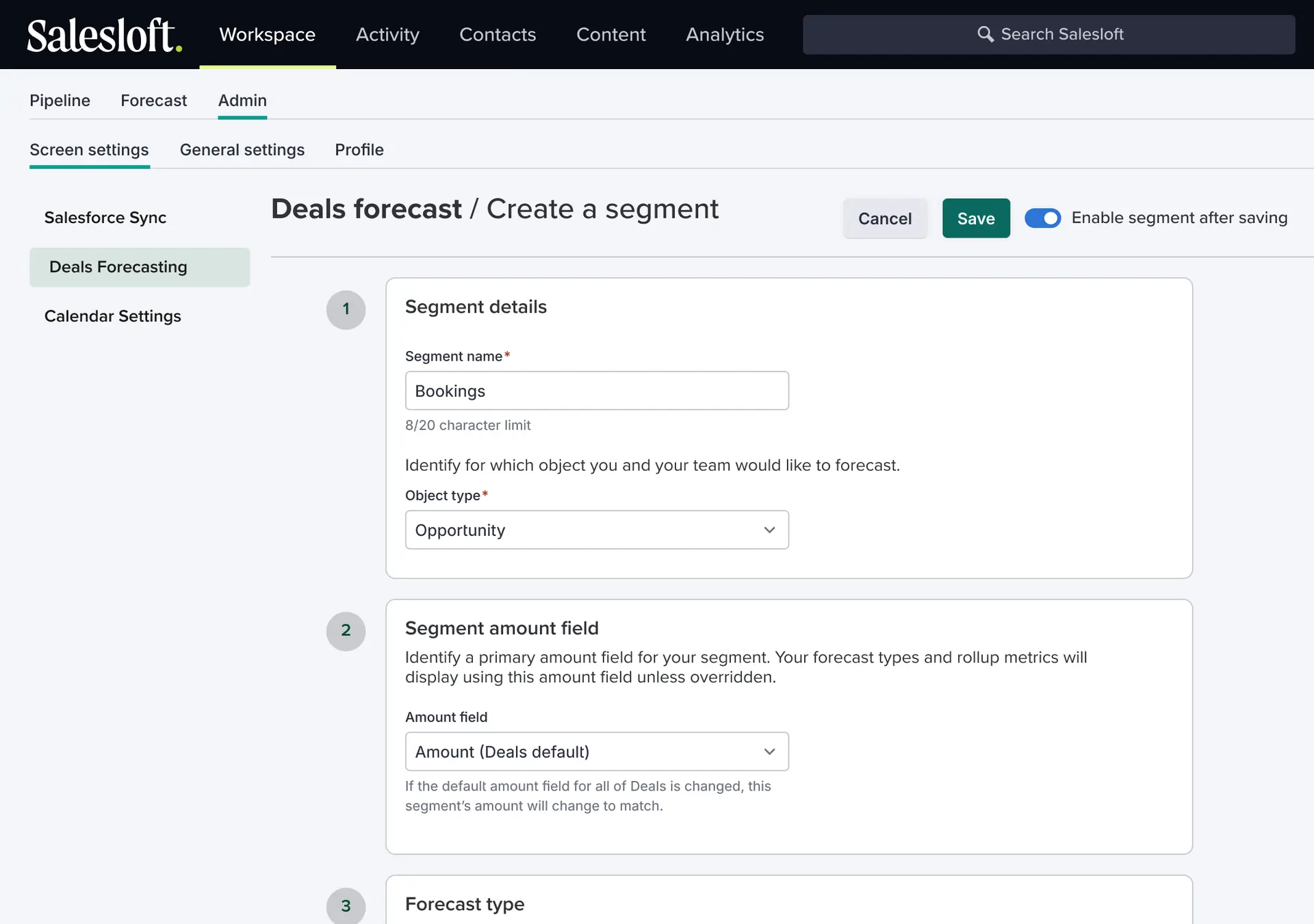Screen dimensions: 1314x924
Task: Switch to the Forecast tab
Action: (153, 101)
